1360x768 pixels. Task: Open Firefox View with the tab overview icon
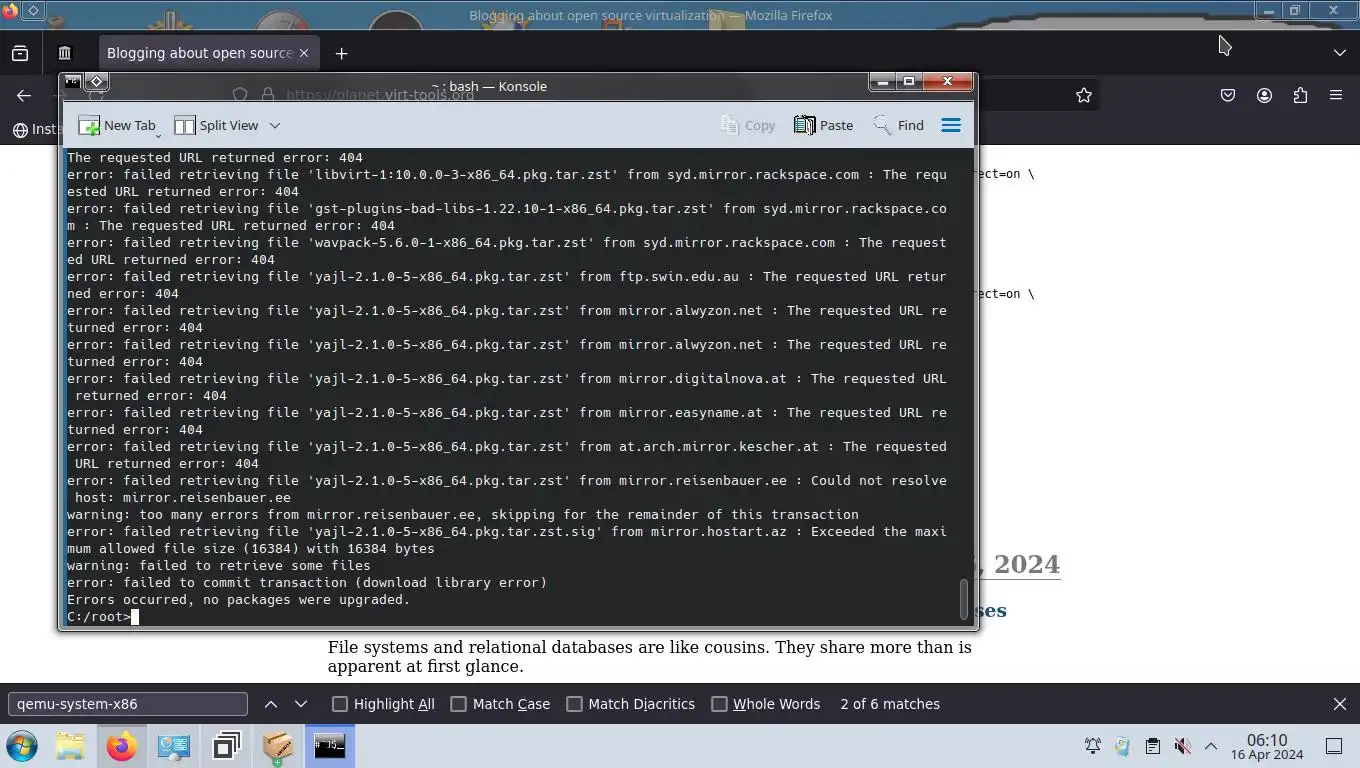20,53
